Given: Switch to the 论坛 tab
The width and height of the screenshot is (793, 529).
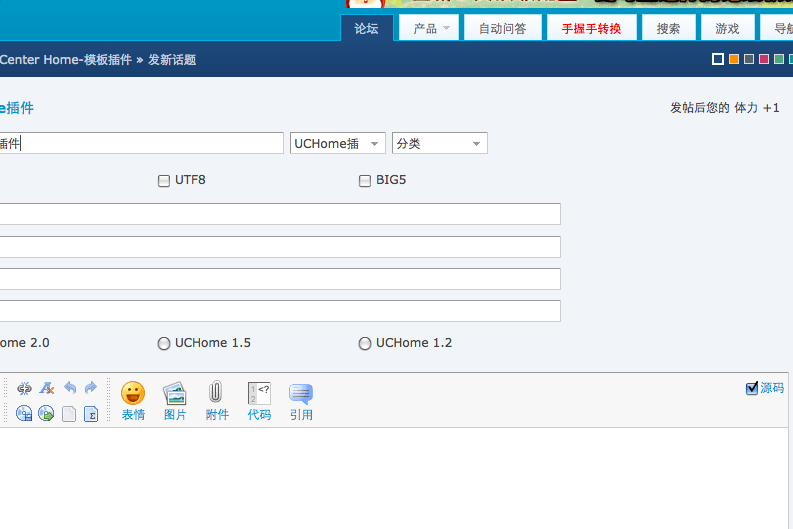Looking at the screenshot, I should coord(367,28).
